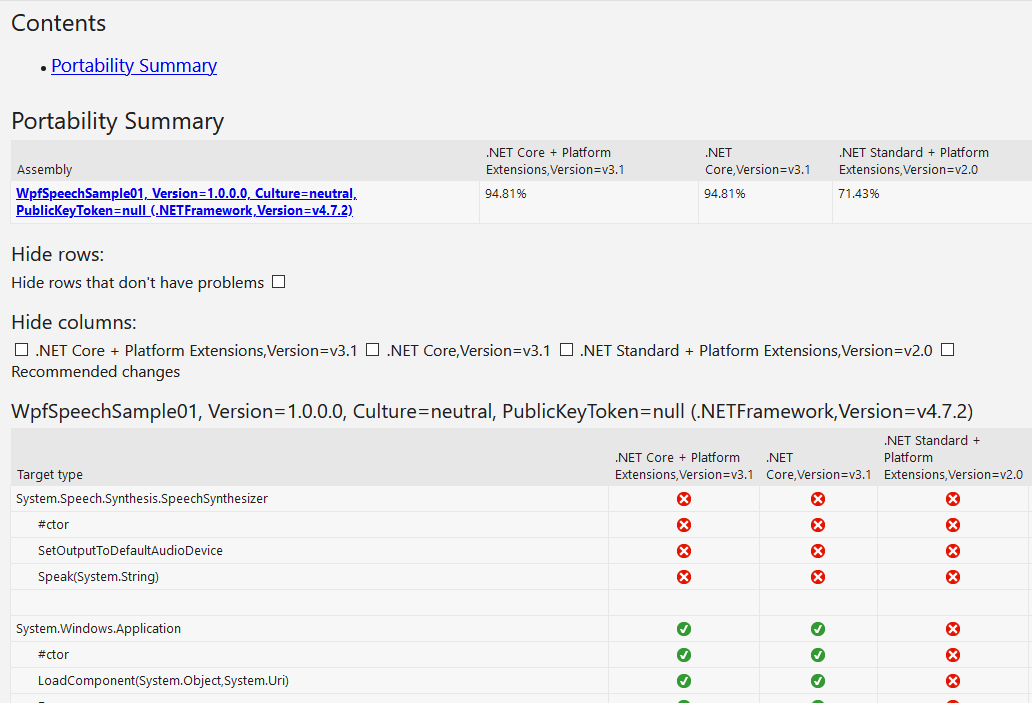Click the 71.43% portability score cell
Viewport: 1032px width, 703px height.
pos(858,194)
